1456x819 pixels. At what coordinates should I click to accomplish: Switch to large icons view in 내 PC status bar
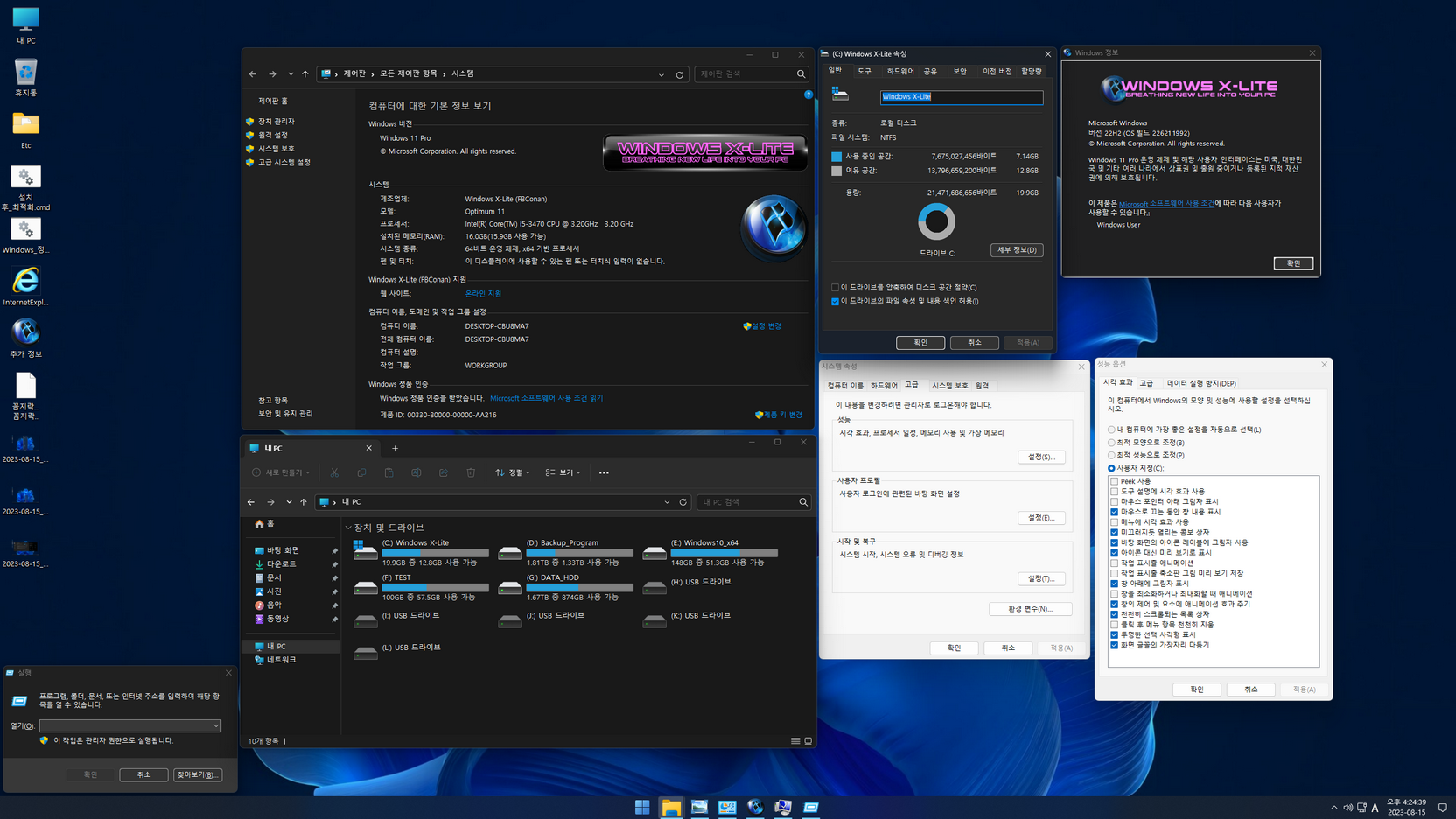click(808, 741)
